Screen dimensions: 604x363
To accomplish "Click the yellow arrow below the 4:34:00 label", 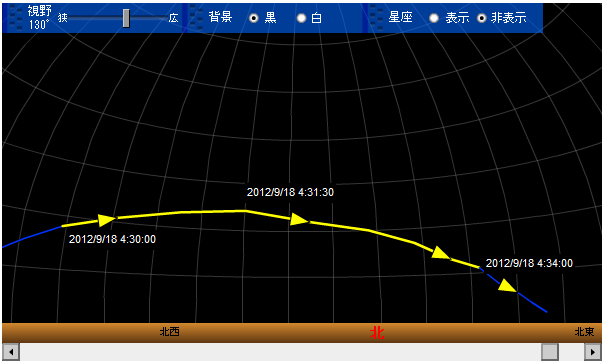I will pyautogui.click(x=507, y=286).
